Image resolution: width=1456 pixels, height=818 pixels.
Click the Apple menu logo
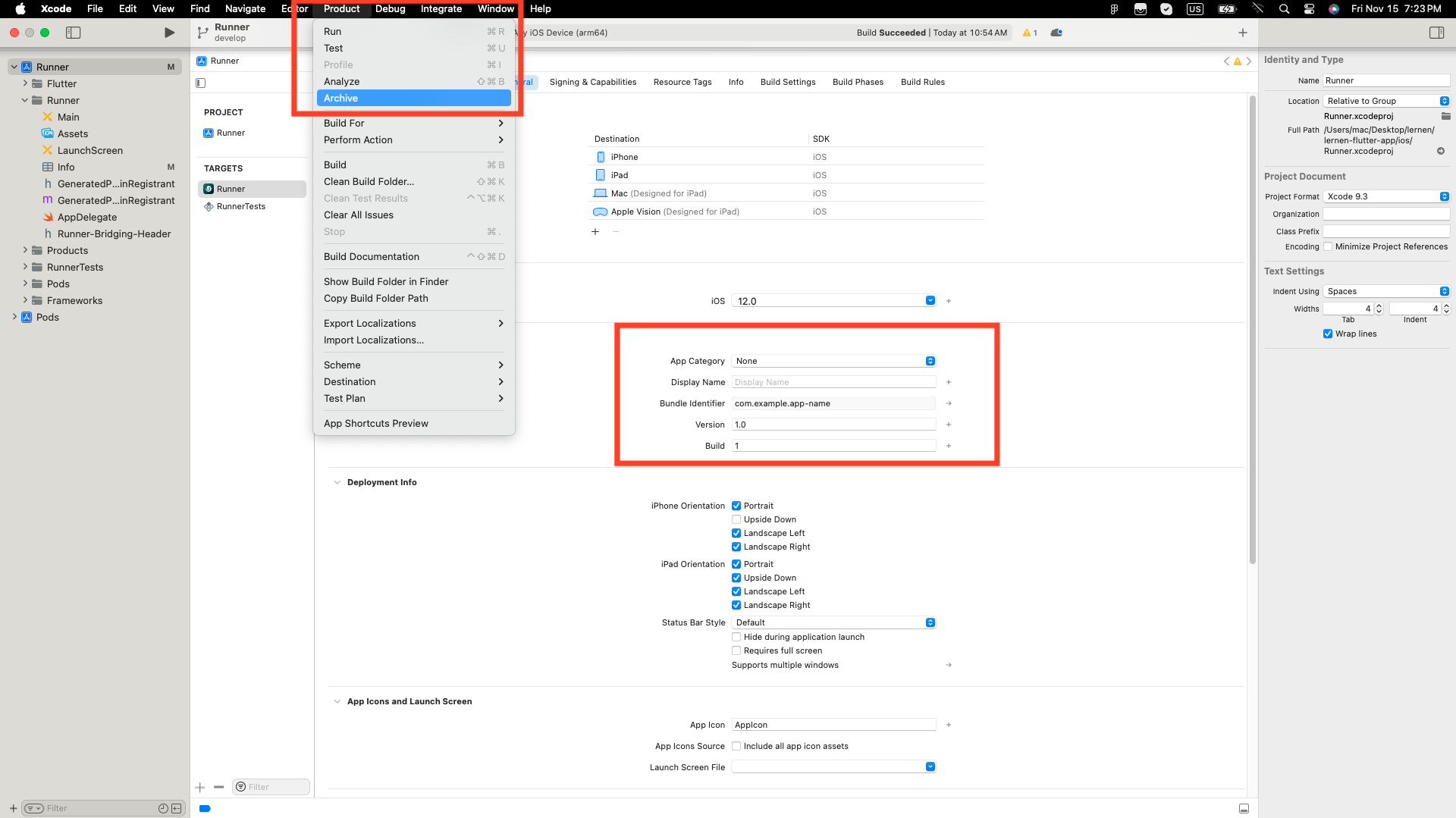[20, 9]
